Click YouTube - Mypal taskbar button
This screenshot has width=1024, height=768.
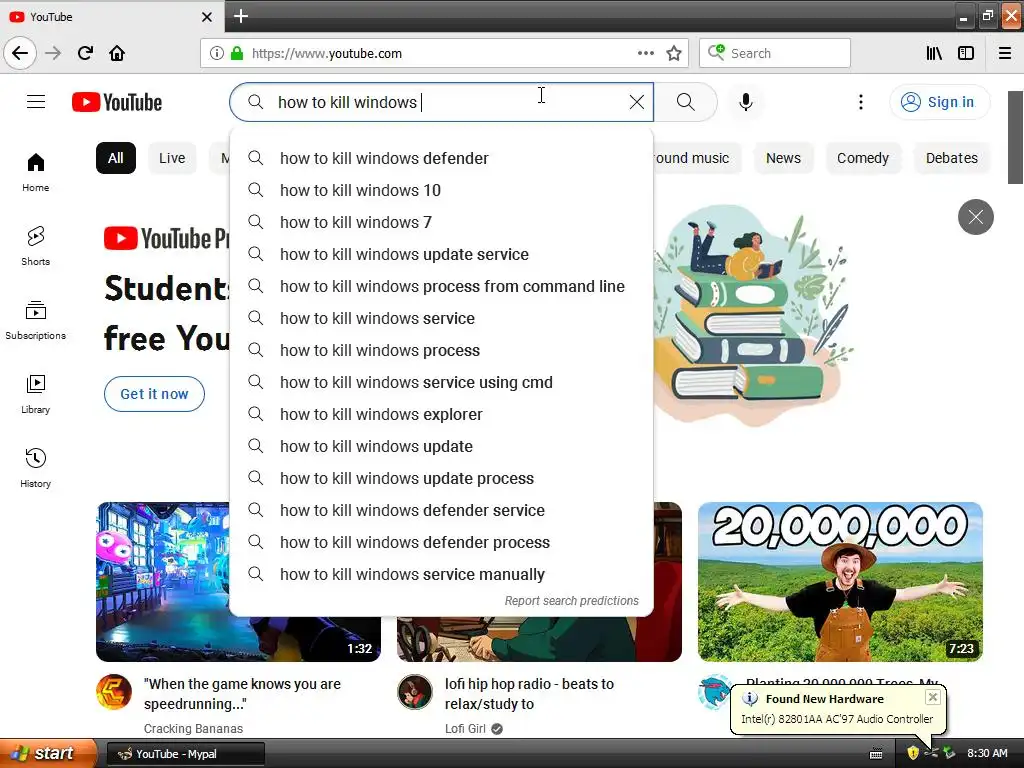(185, 754)
